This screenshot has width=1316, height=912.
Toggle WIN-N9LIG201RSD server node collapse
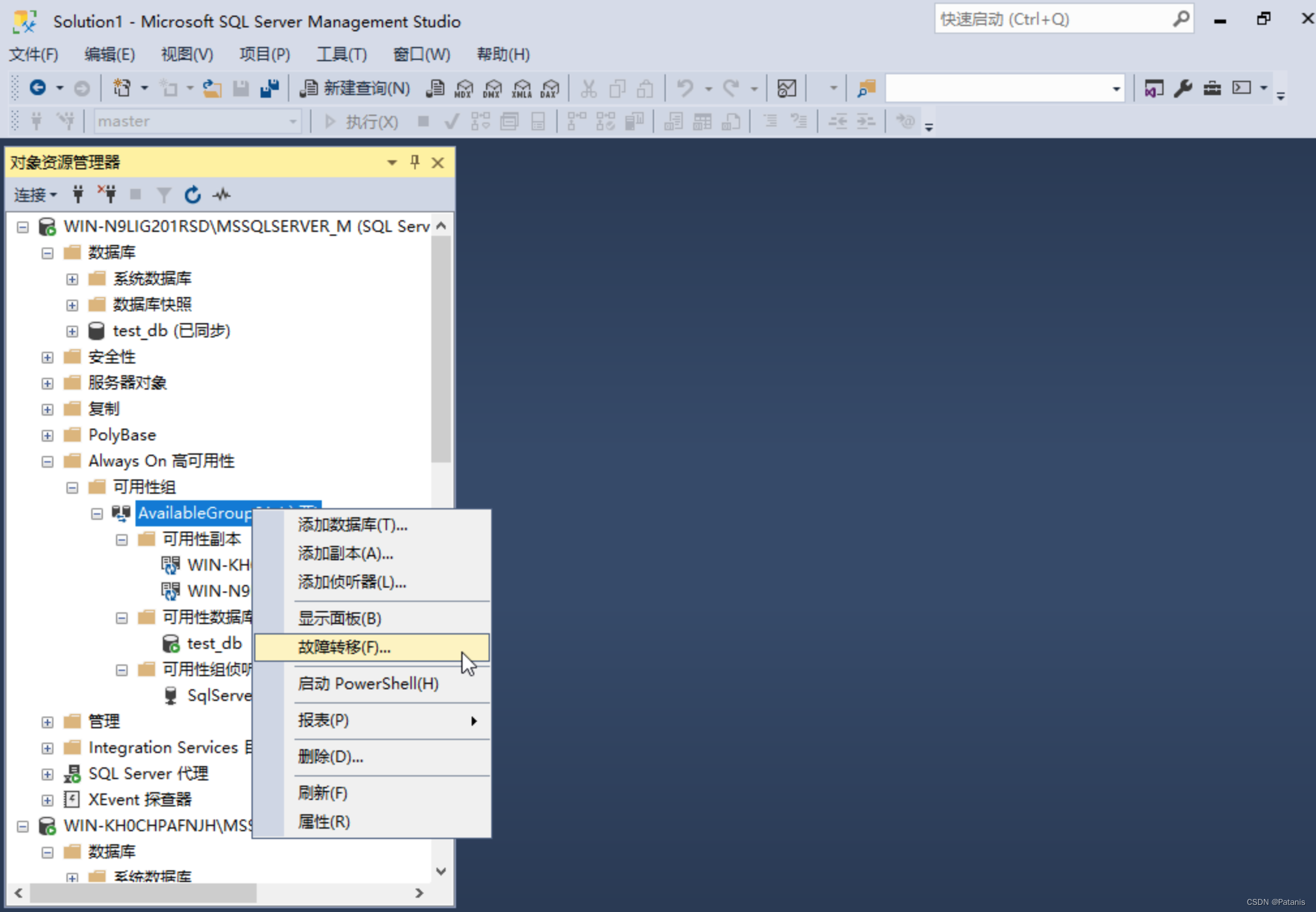(x=20, y=225)
